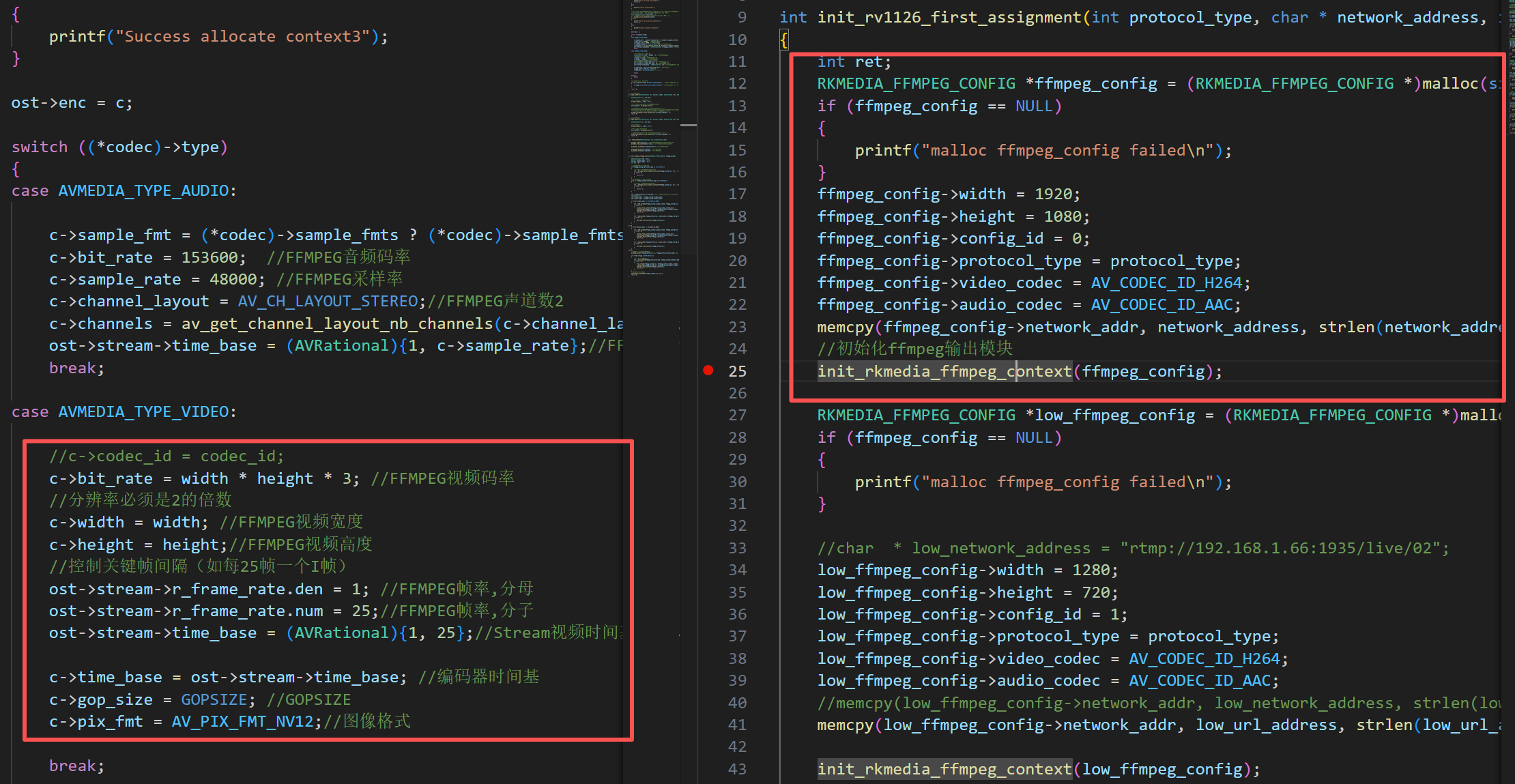Click the "Success allocate context3" string

tap(242, 37)
